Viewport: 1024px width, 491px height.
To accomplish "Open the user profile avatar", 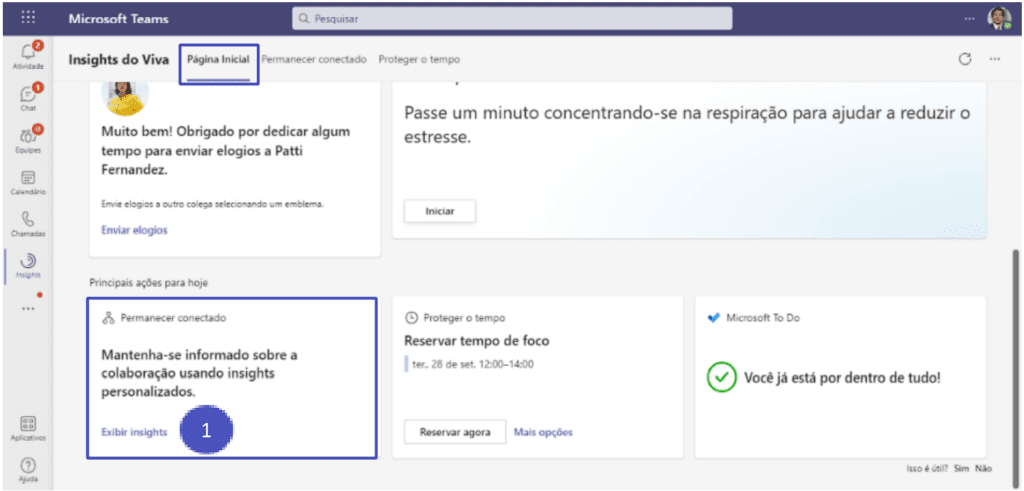I will click(x=999, y=18).
